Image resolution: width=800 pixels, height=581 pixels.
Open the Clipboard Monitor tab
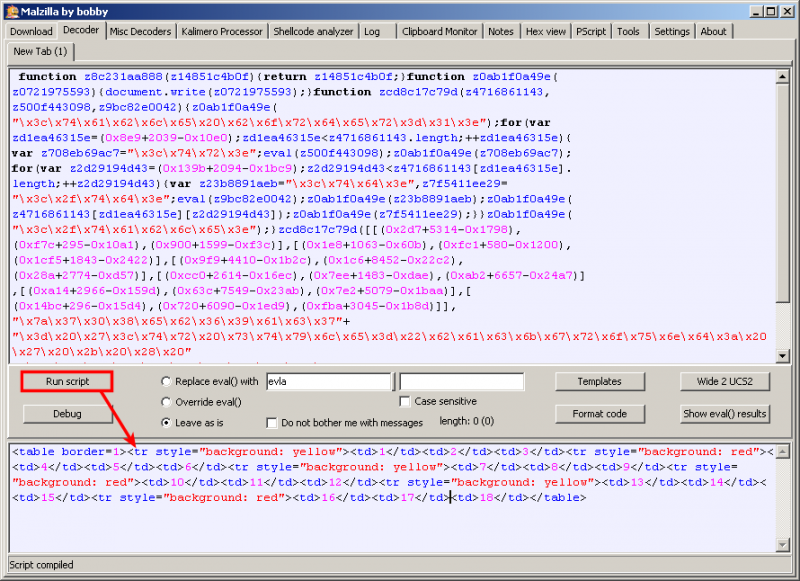(x=439, y=31)
